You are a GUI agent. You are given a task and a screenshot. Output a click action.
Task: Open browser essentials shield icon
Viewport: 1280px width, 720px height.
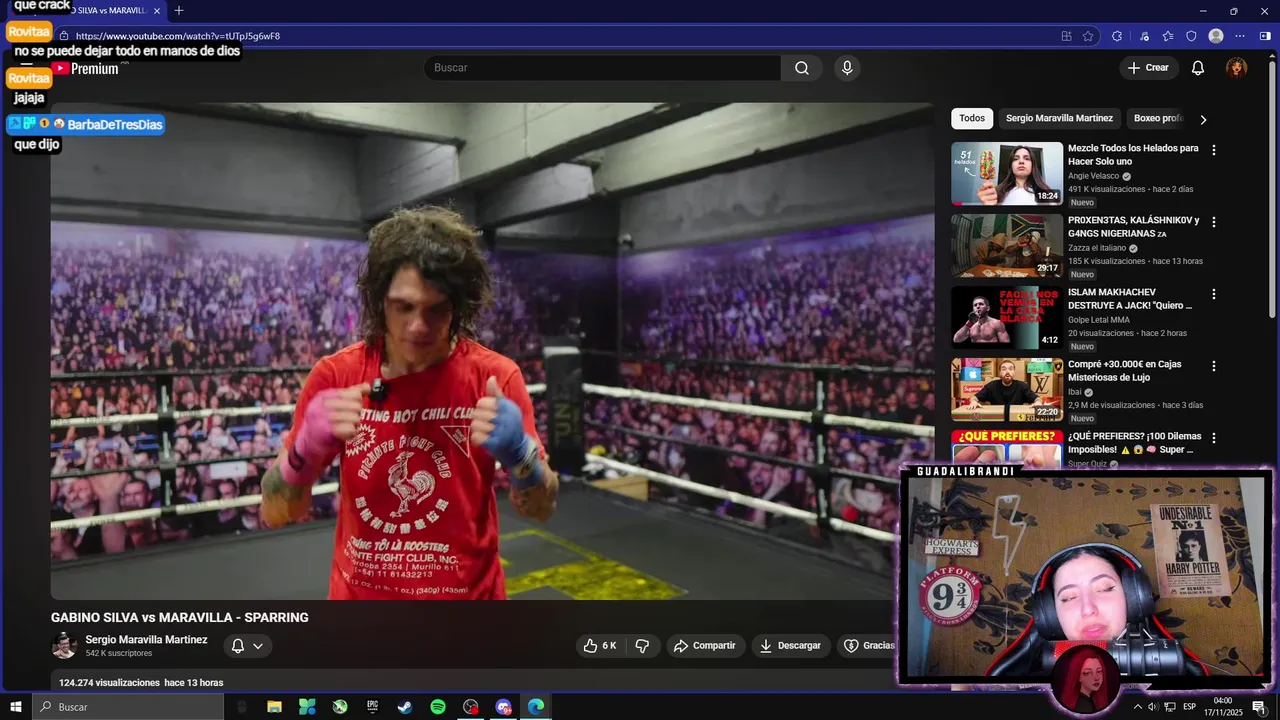pos(1191,36)
